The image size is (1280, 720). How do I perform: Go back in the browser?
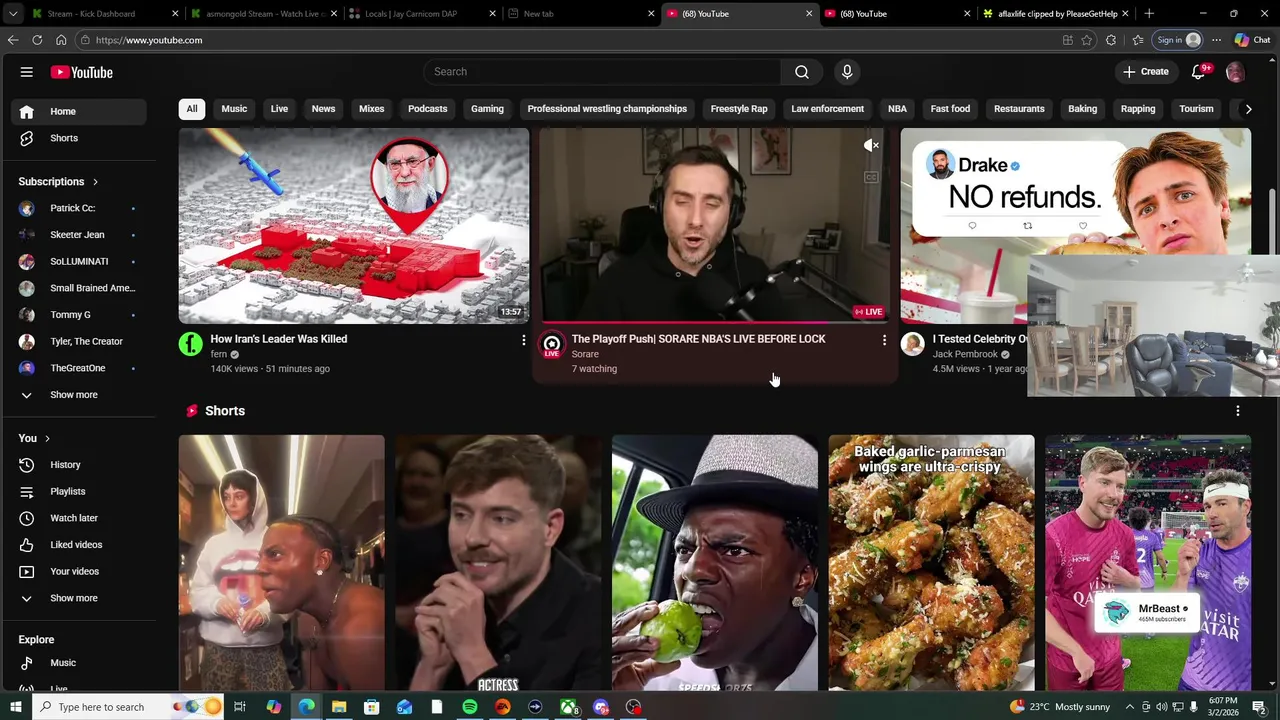[13, 40]
